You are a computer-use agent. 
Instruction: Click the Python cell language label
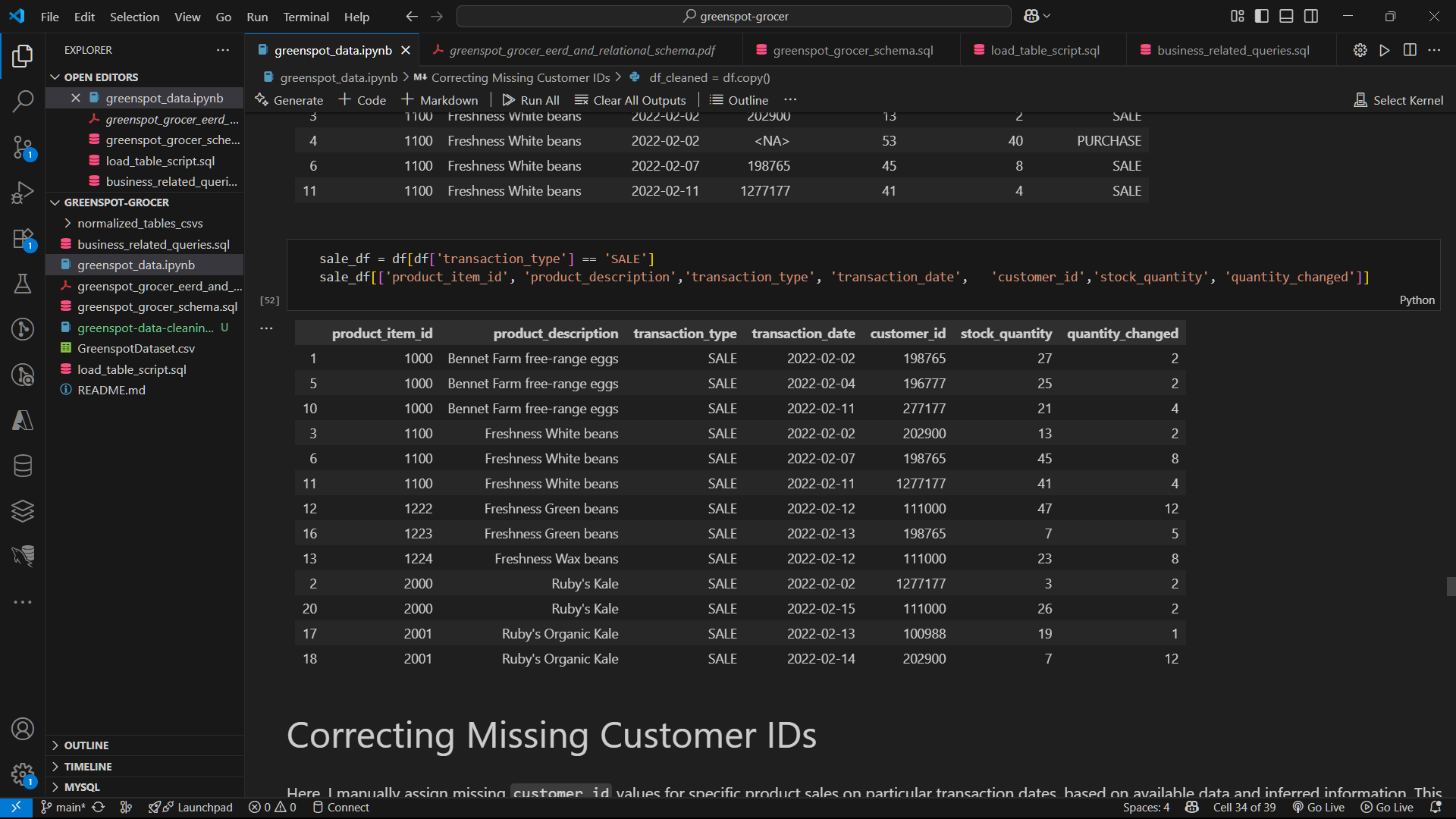(1417, 300)
